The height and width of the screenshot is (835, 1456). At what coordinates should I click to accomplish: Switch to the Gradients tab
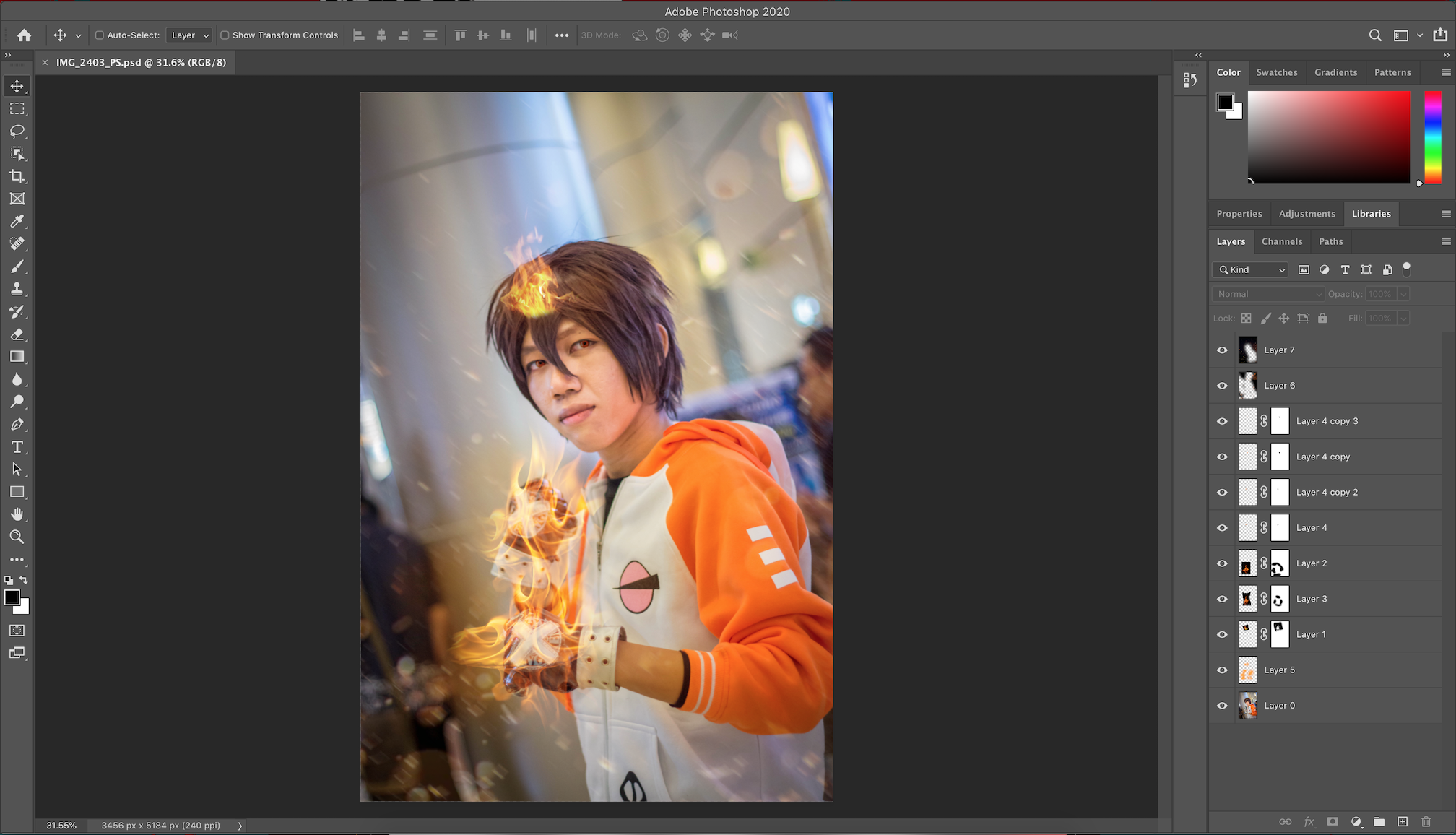click(x=1335, y=72)
